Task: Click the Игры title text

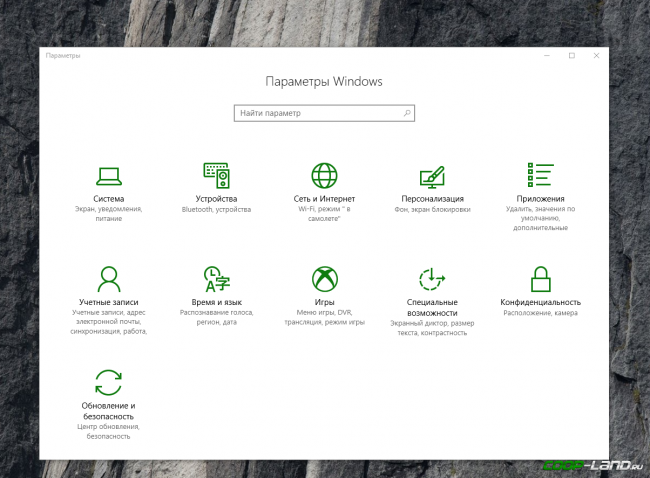Action: [324, 302]
